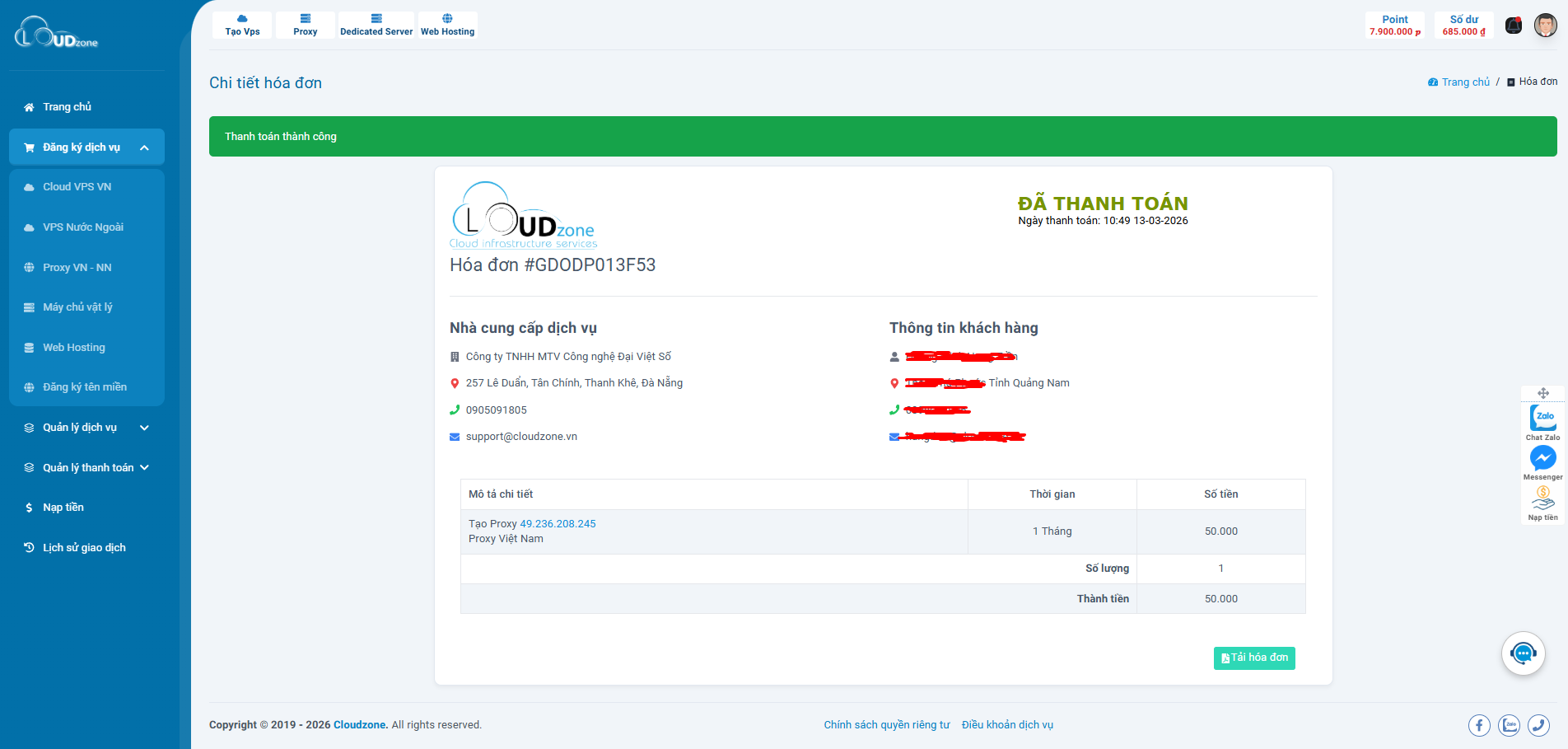Click the Nạp tiền floating widget icon
1568x749 pixels.
[x=1542, y=498]
